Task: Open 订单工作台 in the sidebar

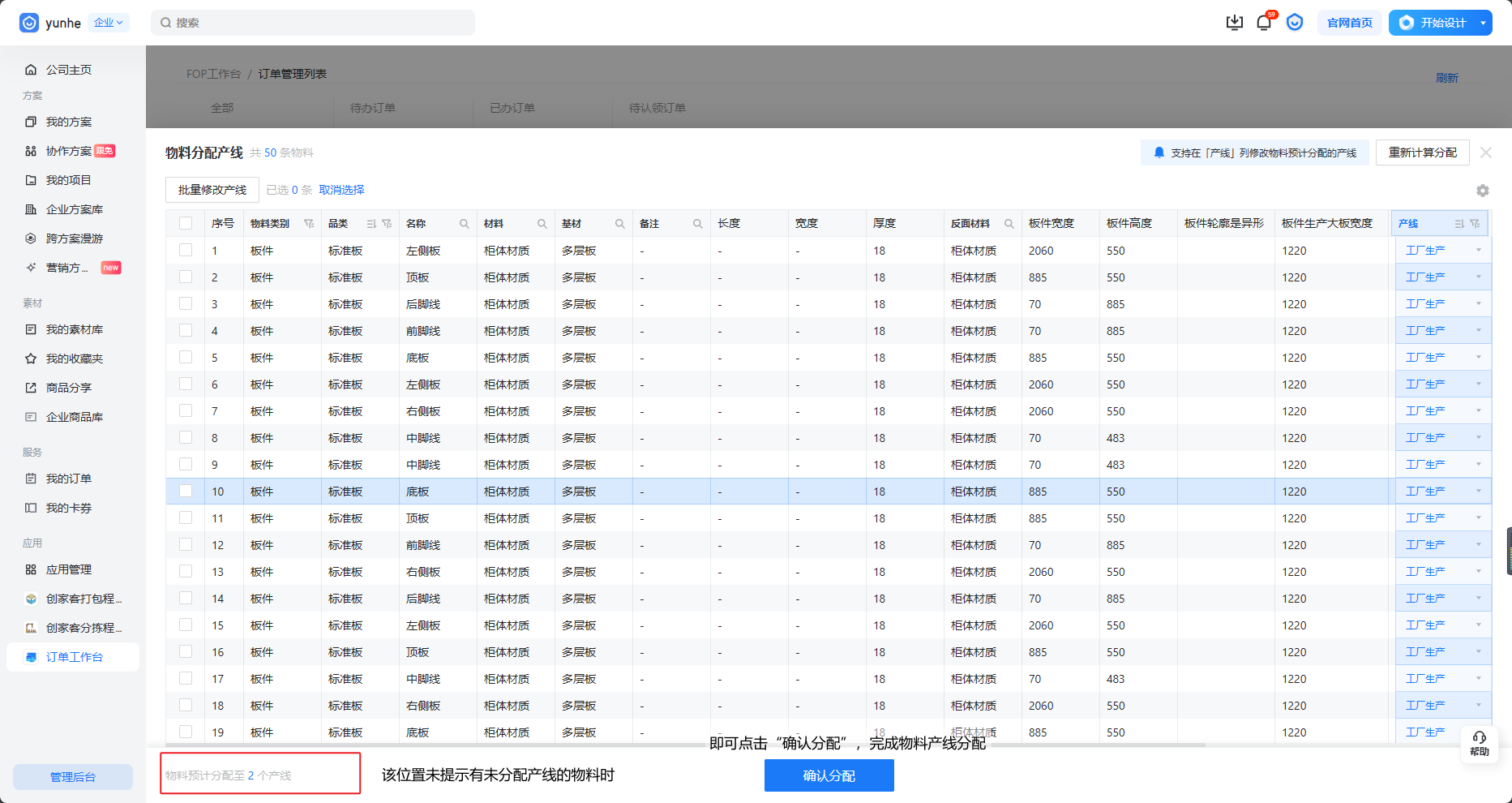Action: tap(74, 657)
